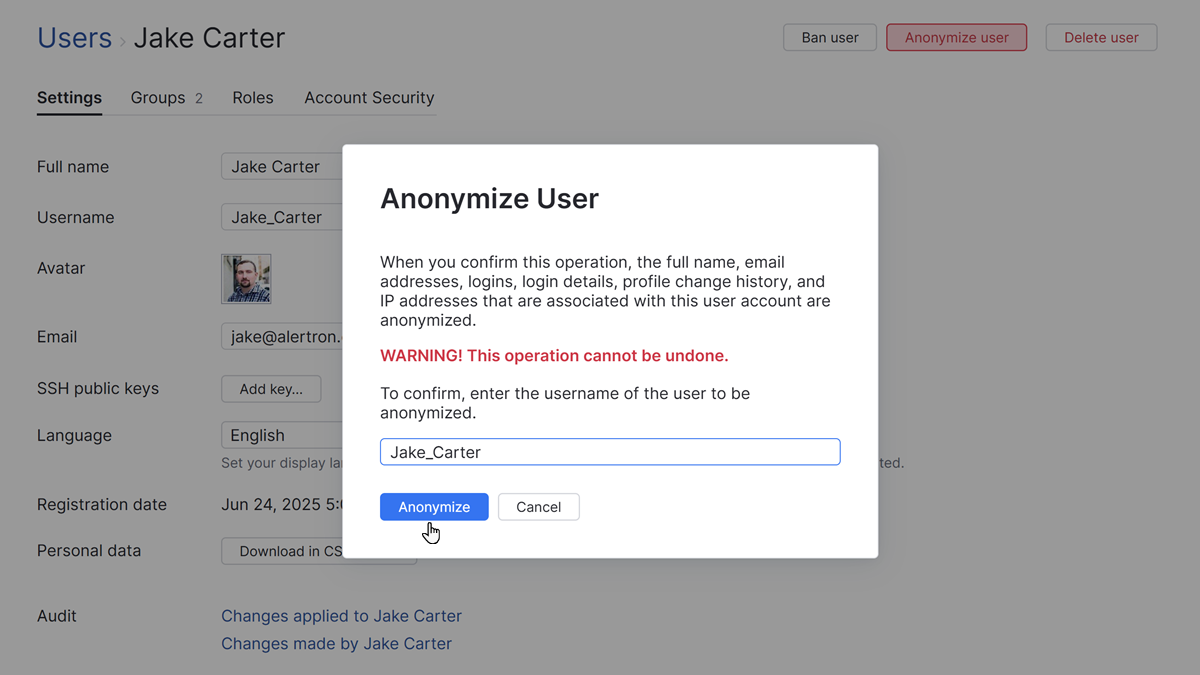Open Changes made by Jake Carter audit log
The height and width of the screenshot is (675, 1200).
[336, 643]
